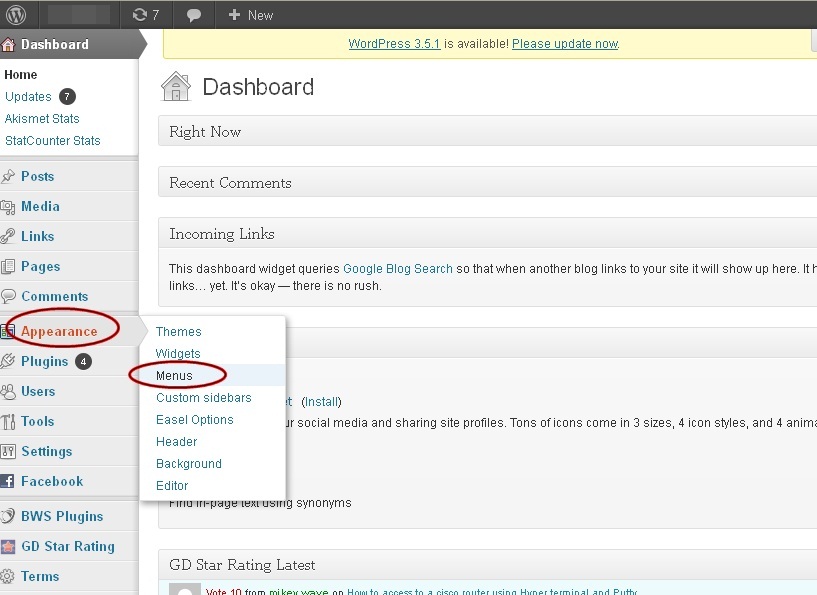Open the Posts menu
The height and width of the screenshot is (595, 817).
click(x=38, y=177)
